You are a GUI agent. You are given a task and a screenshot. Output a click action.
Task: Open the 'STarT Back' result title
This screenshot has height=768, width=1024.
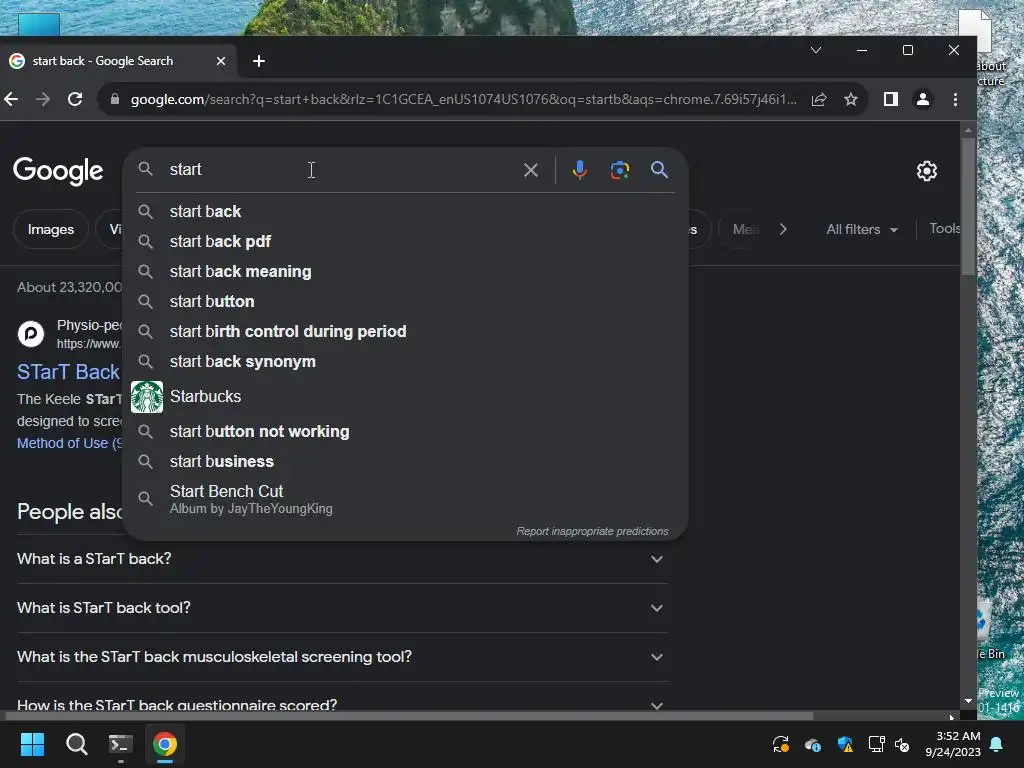pos(69,372)
